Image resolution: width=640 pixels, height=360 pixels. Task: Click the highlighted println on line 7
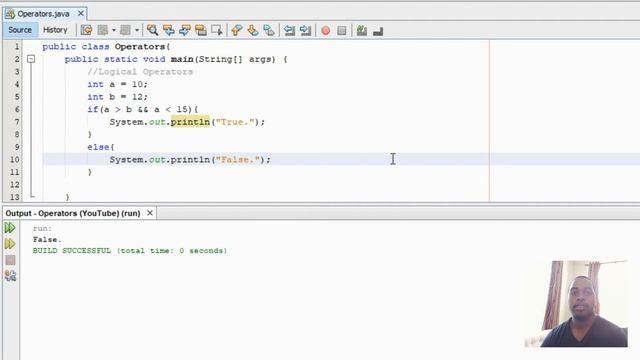190,122
